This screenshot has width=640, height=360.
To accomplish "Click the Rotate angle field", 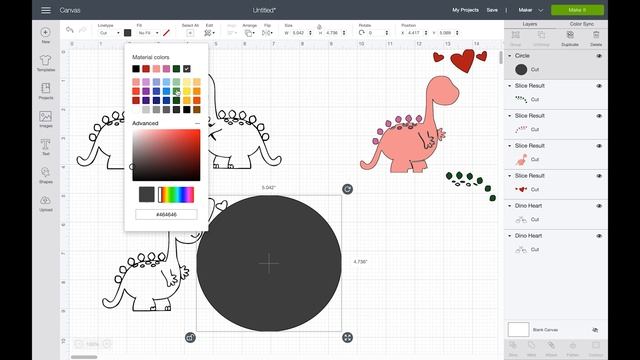I will click(x=378, y=33).
